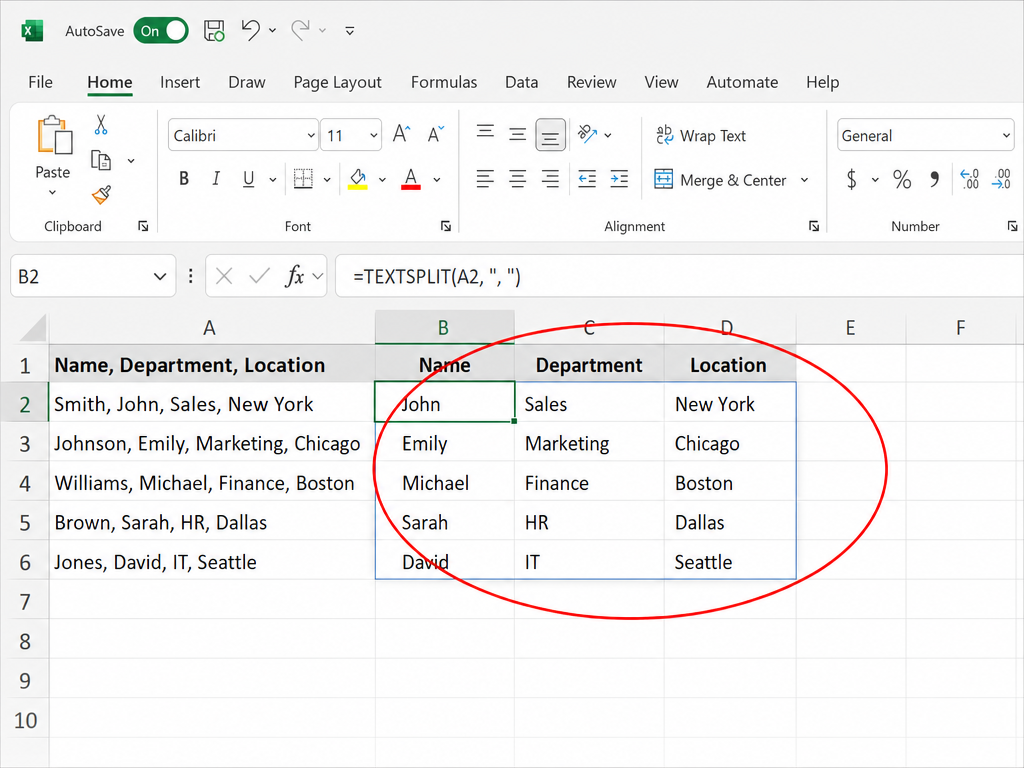Click the Align Right icon
Image resolution: width=1024 pixels, height=768 pixels.
point(551,178)
